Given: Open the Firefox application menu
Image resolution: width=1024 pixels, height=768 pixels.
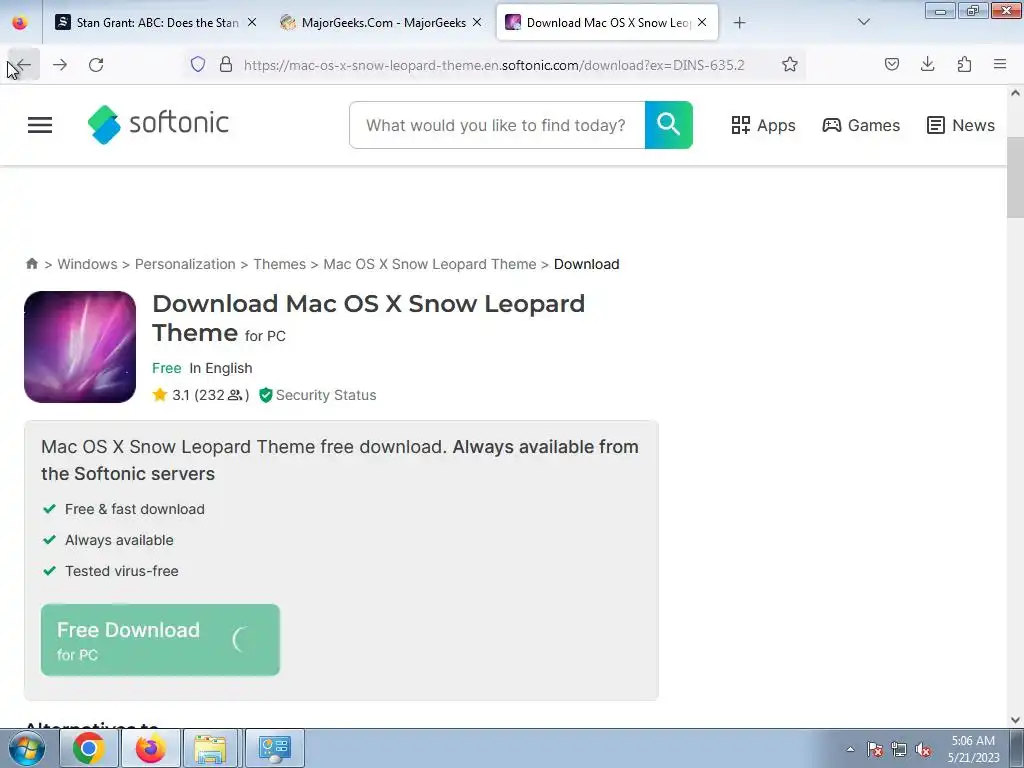Looking at the screenshot, I should pyautogui.click(x=1000, y=64).
